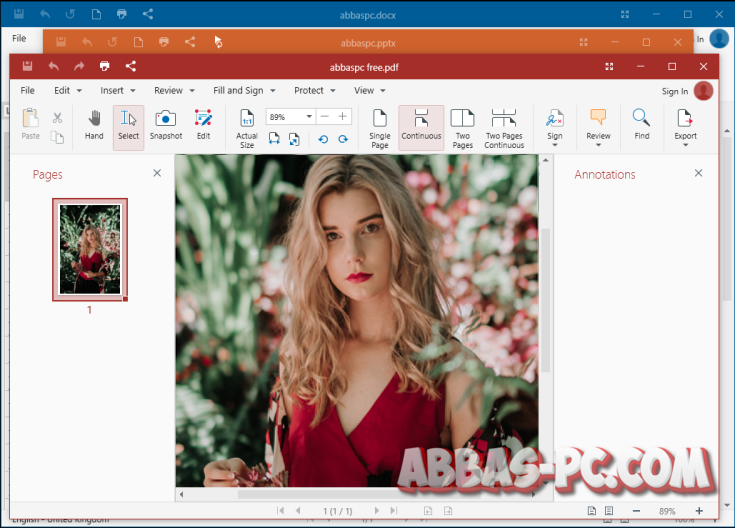The width and height of the screenshot is (735, 528).
Task: Click the print icon in the abbaspc.docx window
Action: (122, 14)
